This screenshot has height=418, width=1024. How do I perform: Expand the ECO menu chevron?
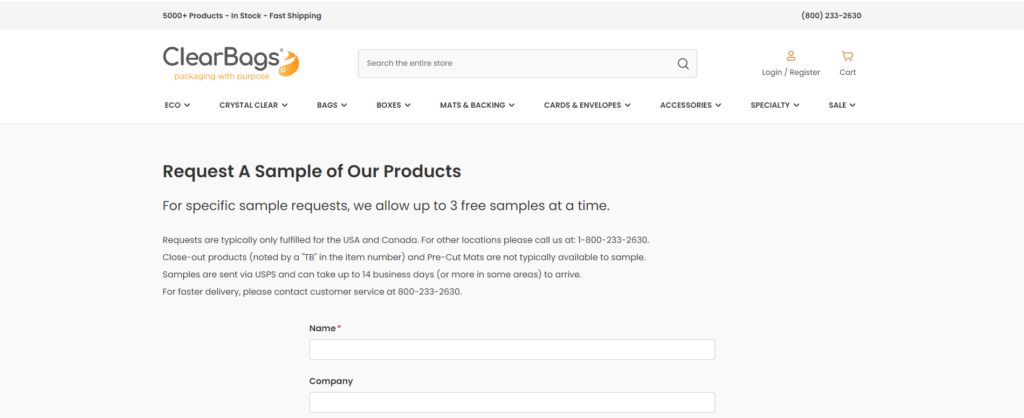pyautogui.click(x=187, y=105)
